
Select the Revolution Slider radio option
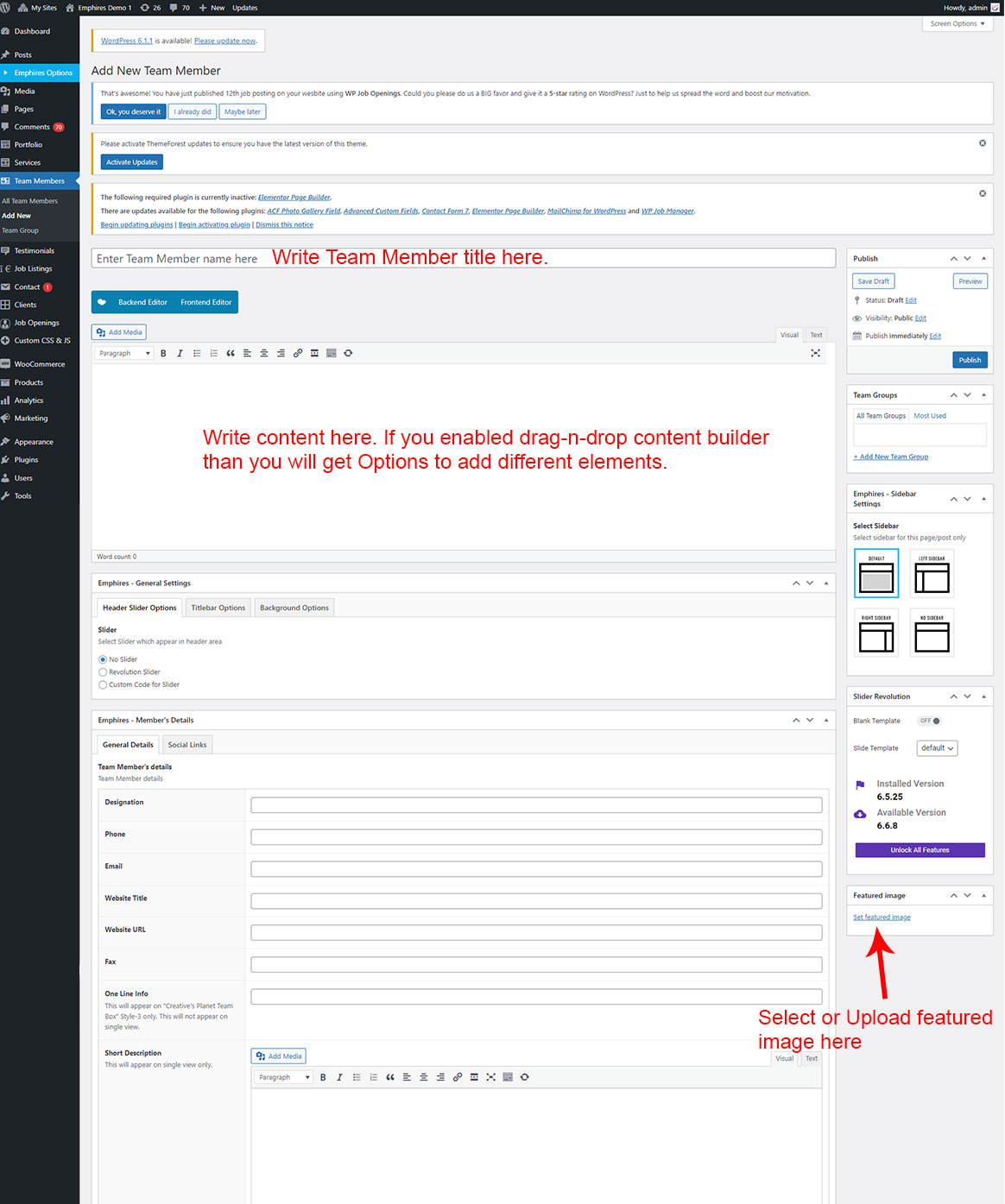103,672
